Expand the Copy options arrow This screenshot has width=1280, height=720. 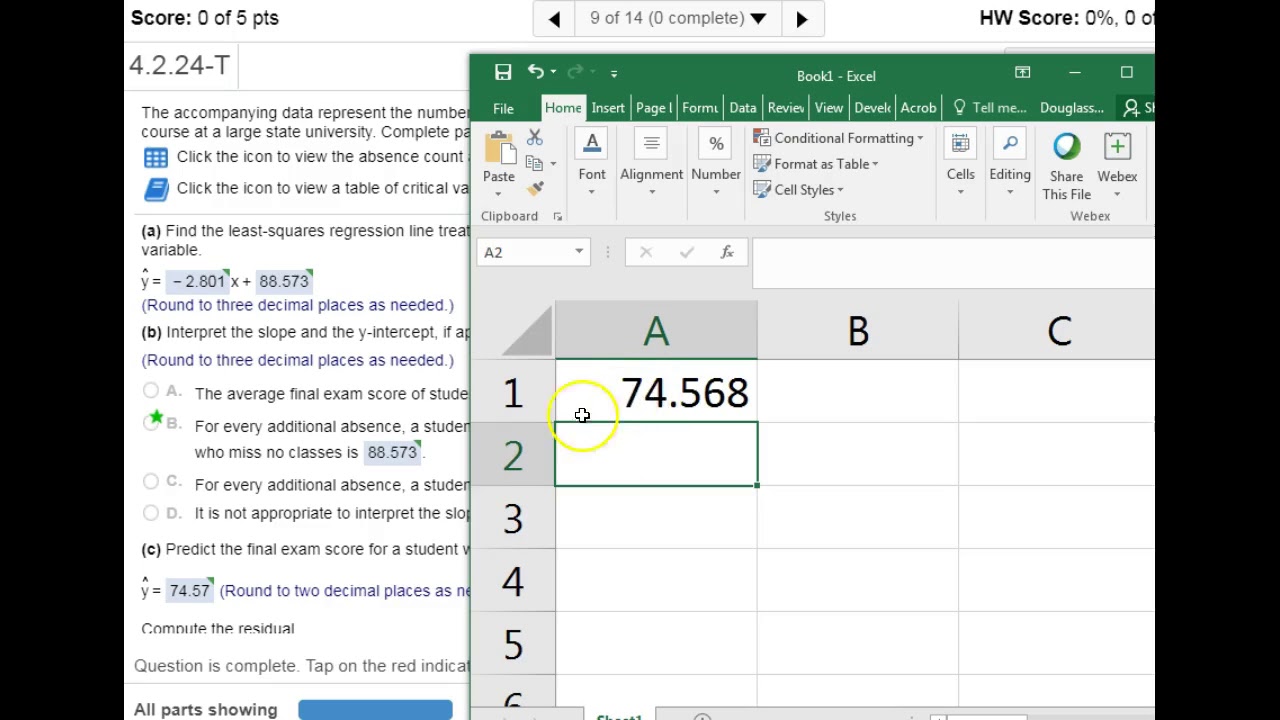point(553,164)
